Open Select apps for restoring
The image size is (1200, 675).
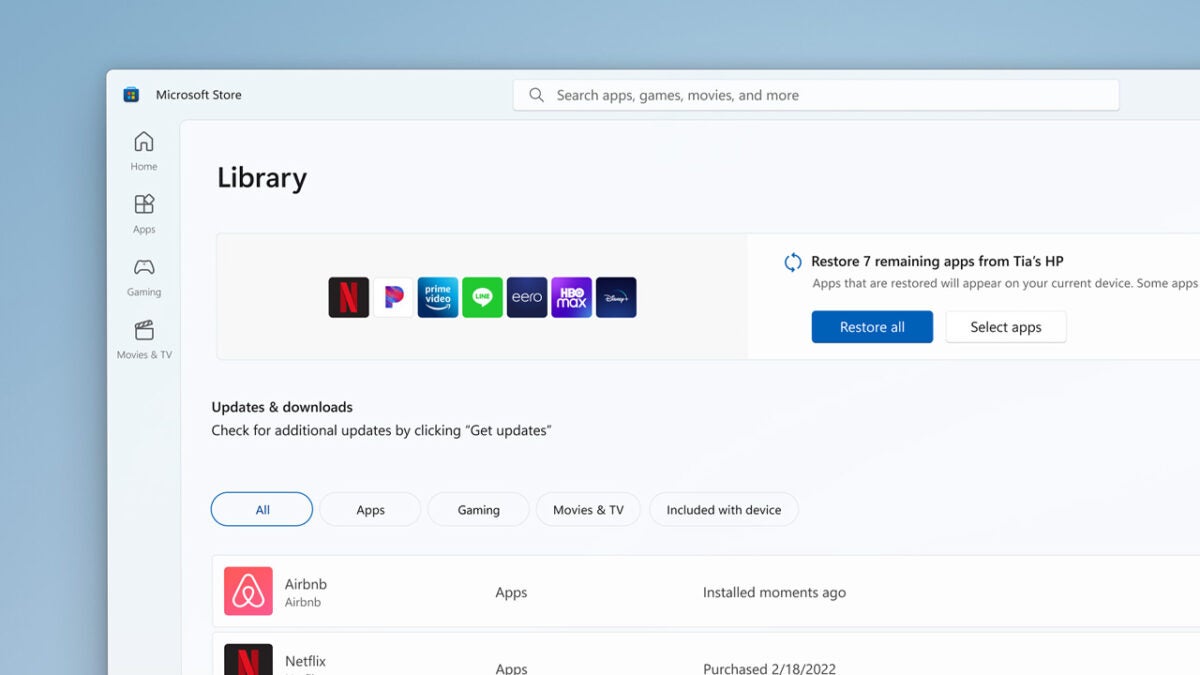[x=1005, y=326]
